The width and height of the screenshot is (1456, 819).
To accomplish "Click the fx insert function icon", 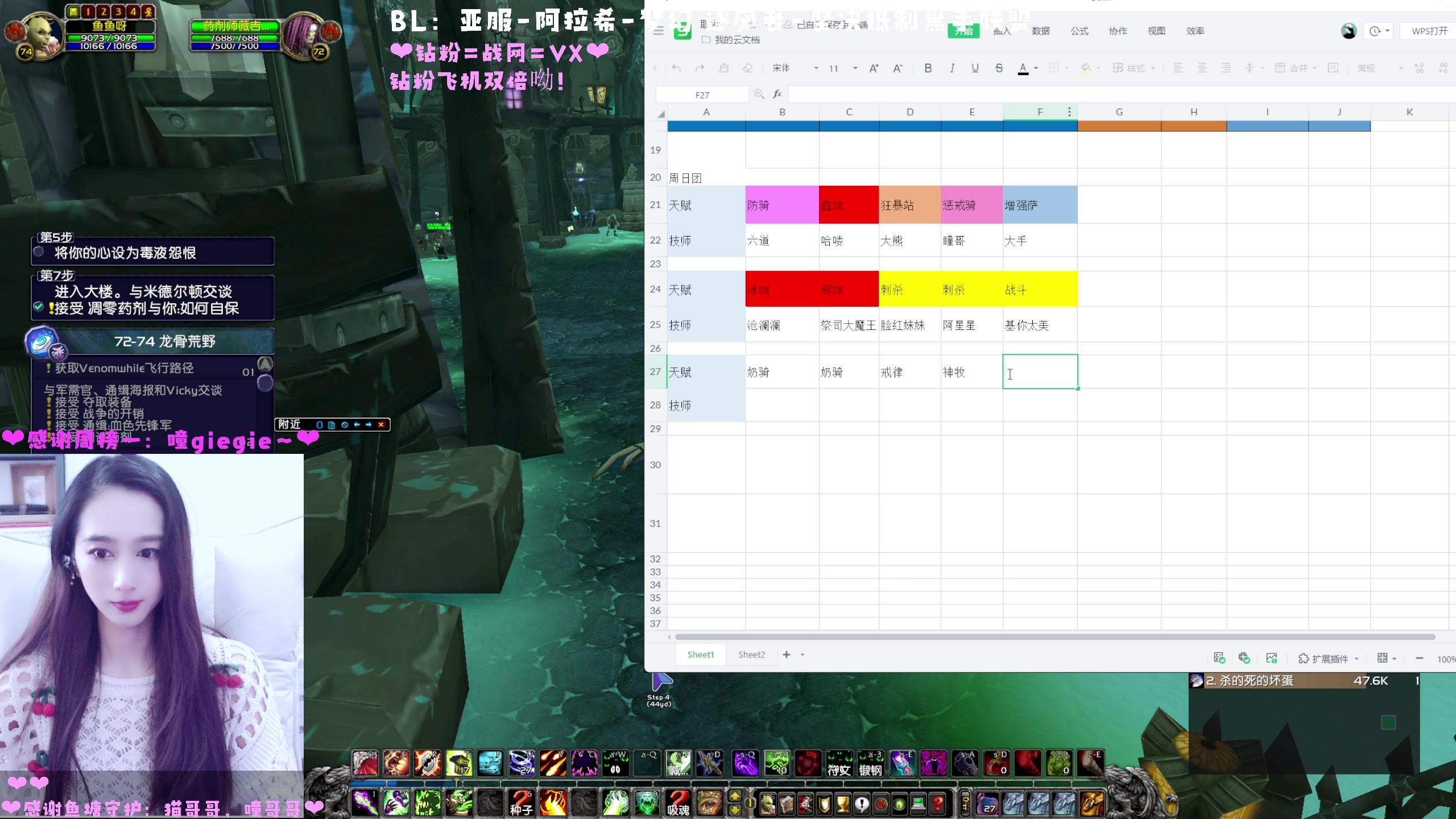I will click(777, 94).
